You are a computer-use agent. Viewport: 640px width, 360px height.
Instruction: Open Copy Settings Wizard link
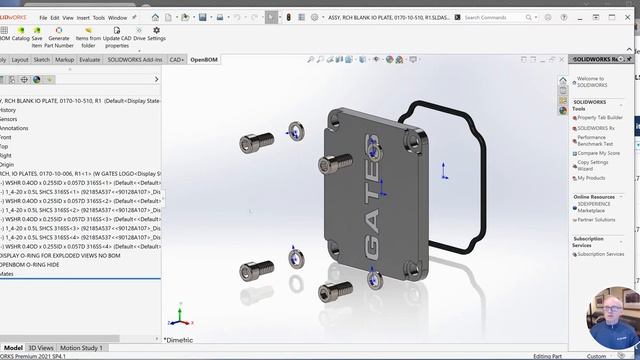coord(593,165)
